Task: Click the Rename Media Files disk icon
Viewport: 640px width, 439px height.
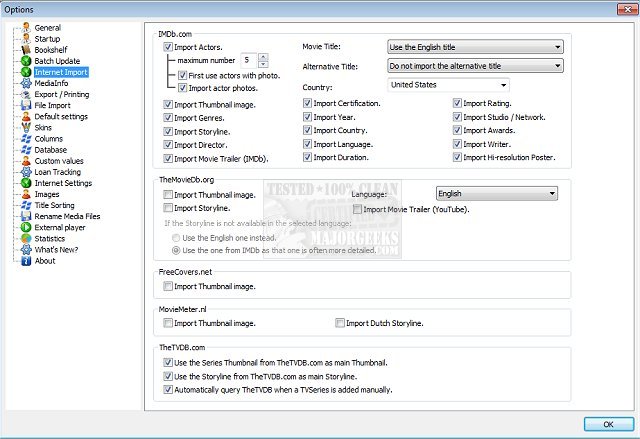Action: [x=26, y=216]
